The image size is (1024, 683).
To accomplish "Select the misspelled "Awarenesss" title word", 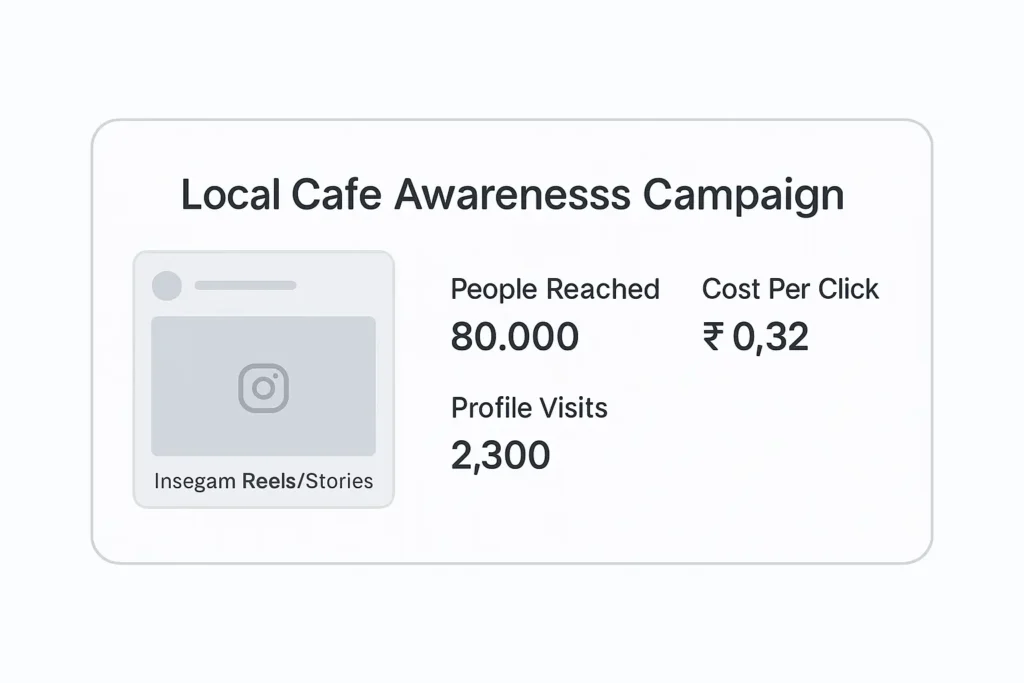I will pos(512,194).
